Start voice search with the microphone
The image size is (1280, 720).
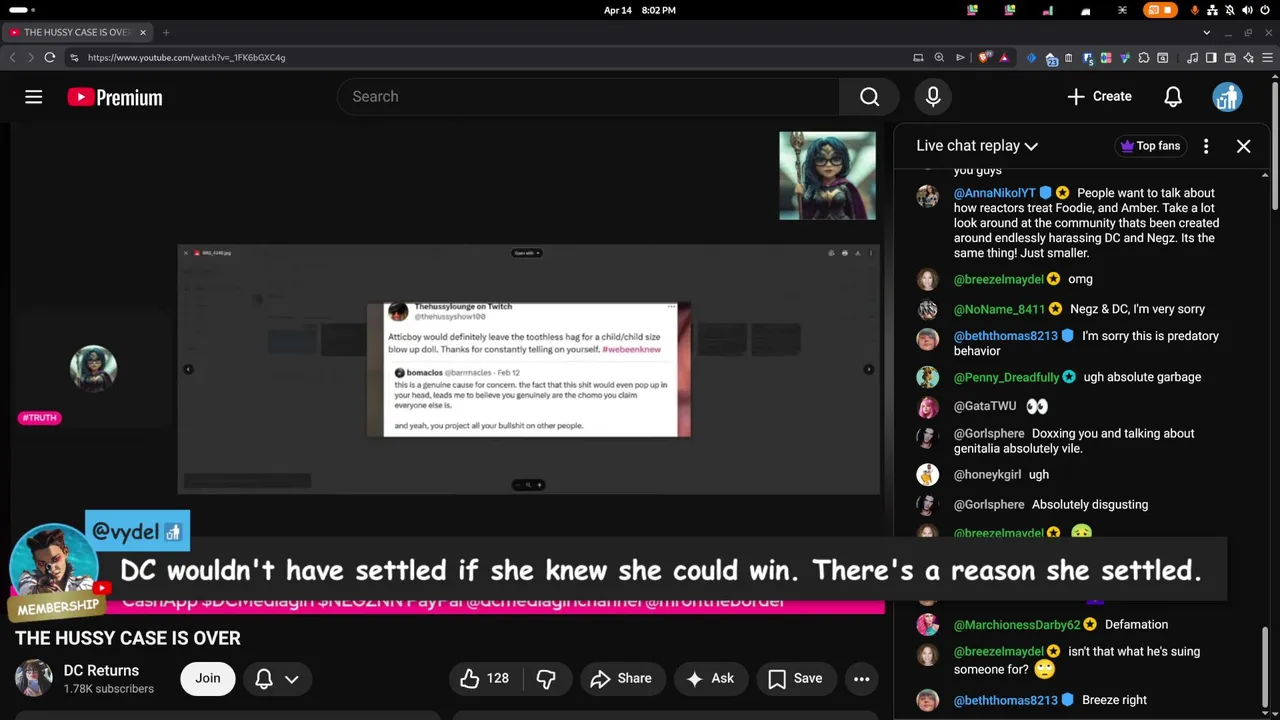(933, 97)
